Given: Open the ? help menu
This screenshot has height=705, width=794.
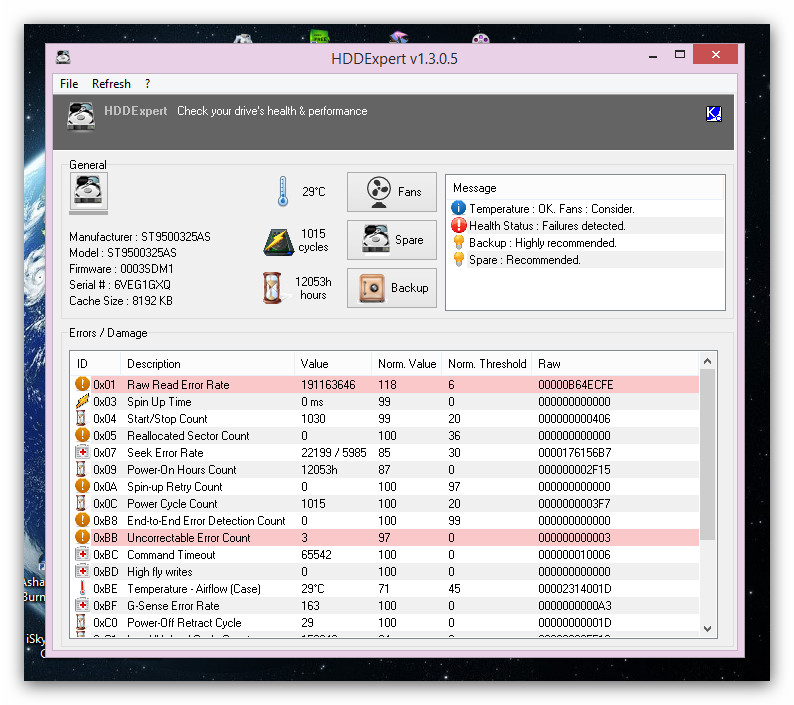Looking at the screenshot, I should [x=147, y=84].
